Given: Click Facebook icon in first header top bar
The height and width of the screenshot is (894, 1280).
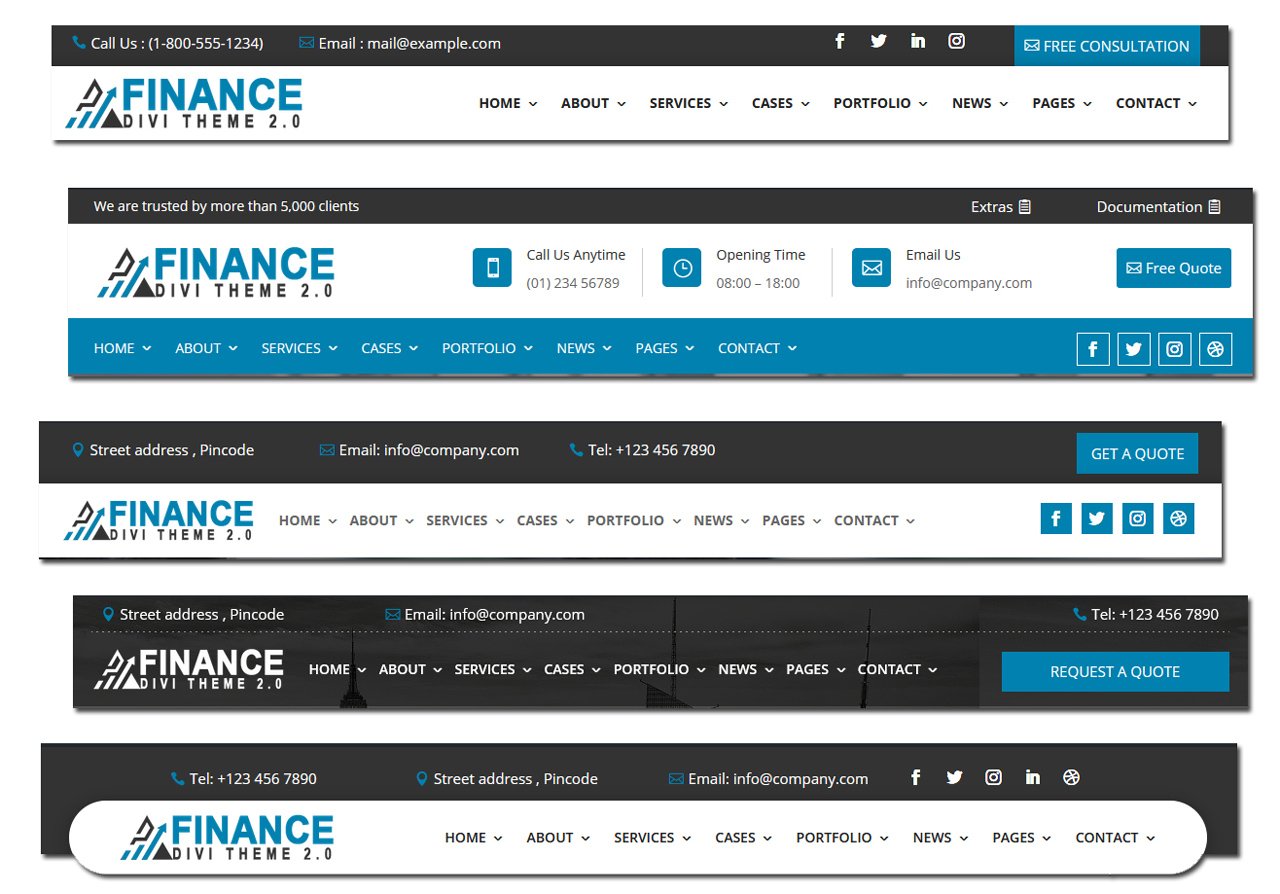Looking at the screenshot, I should 840,41.
